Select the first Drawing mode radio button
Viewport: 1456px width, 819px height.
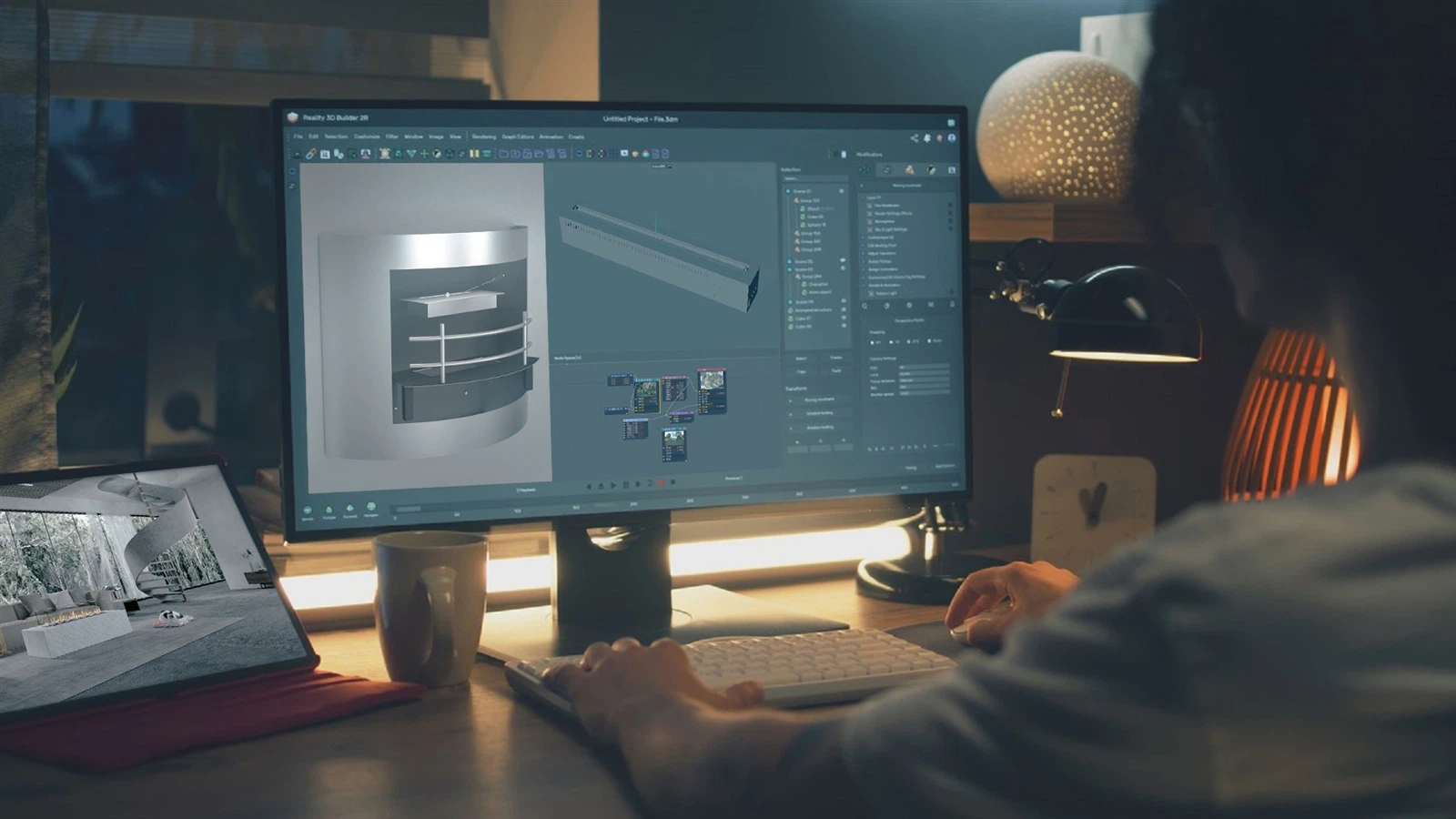pyautogui.click(x=872, y=342)
